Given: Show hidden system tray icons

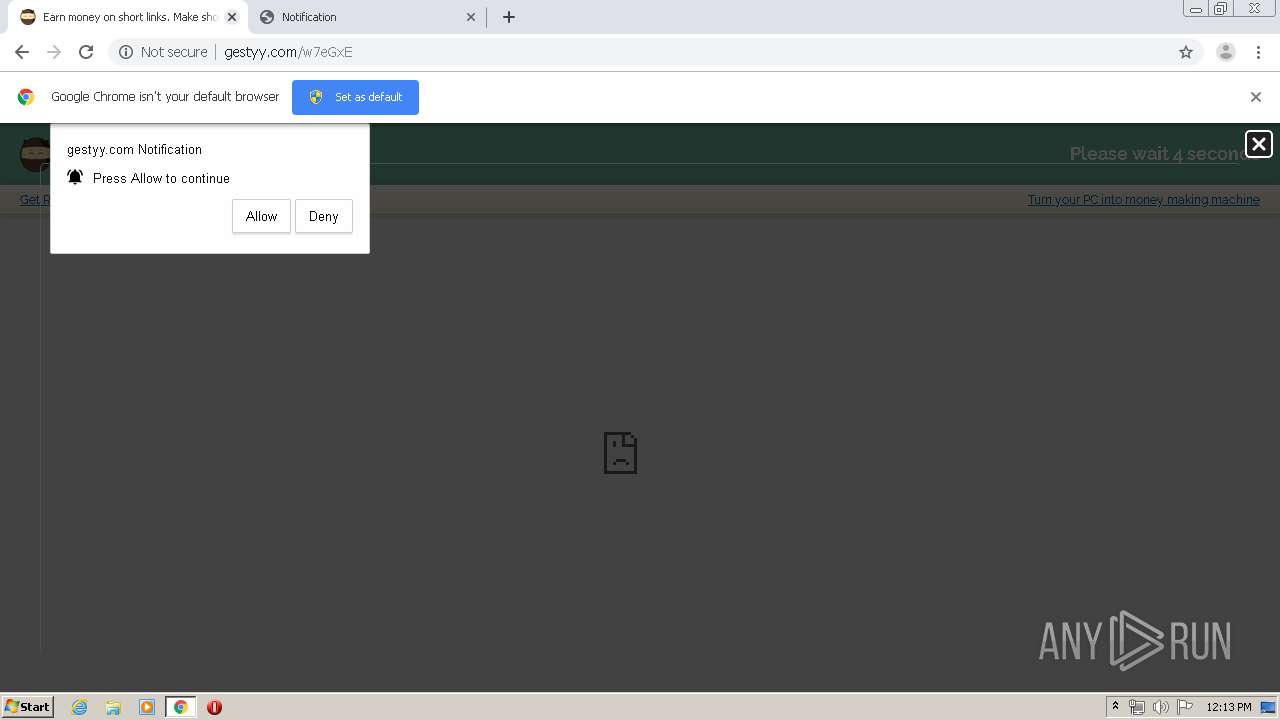Looking at the screenshot, I should pyautogui.click(x=1115, y=707).
